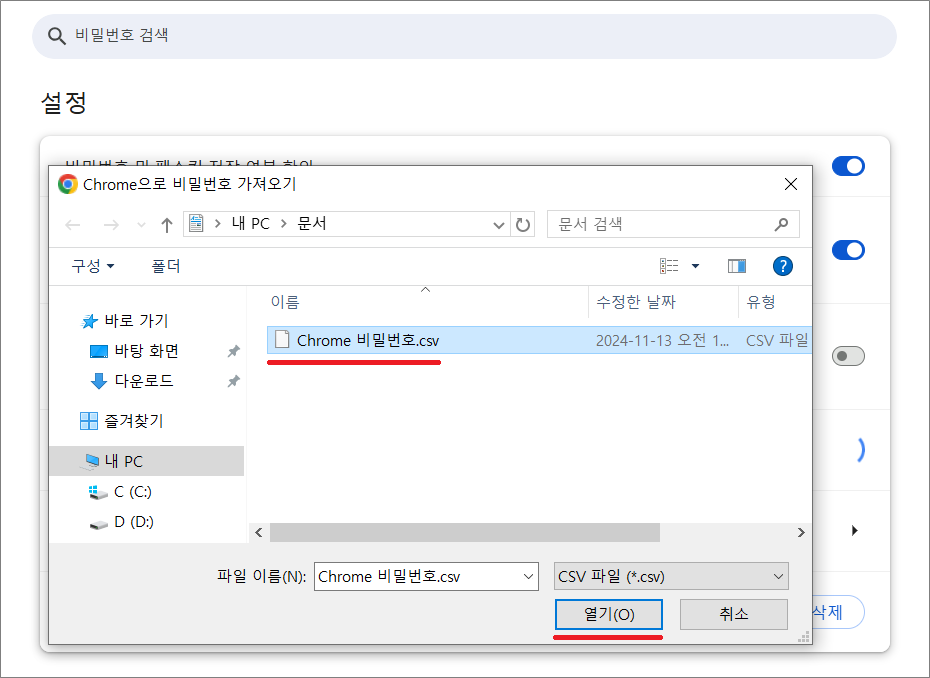Open the help question mark icon
Image resolution: width=930 pixels, height=678 pixels.
point(783,266)
